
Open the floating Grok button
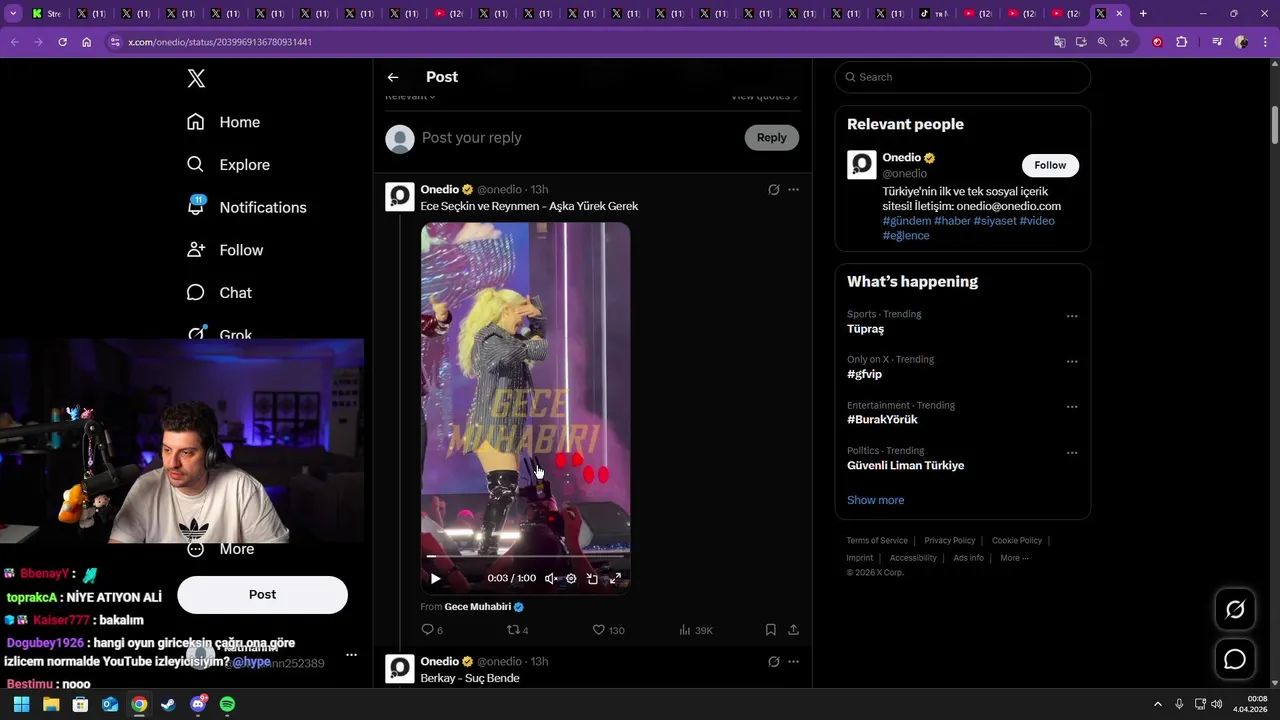tap(1235, 609)
